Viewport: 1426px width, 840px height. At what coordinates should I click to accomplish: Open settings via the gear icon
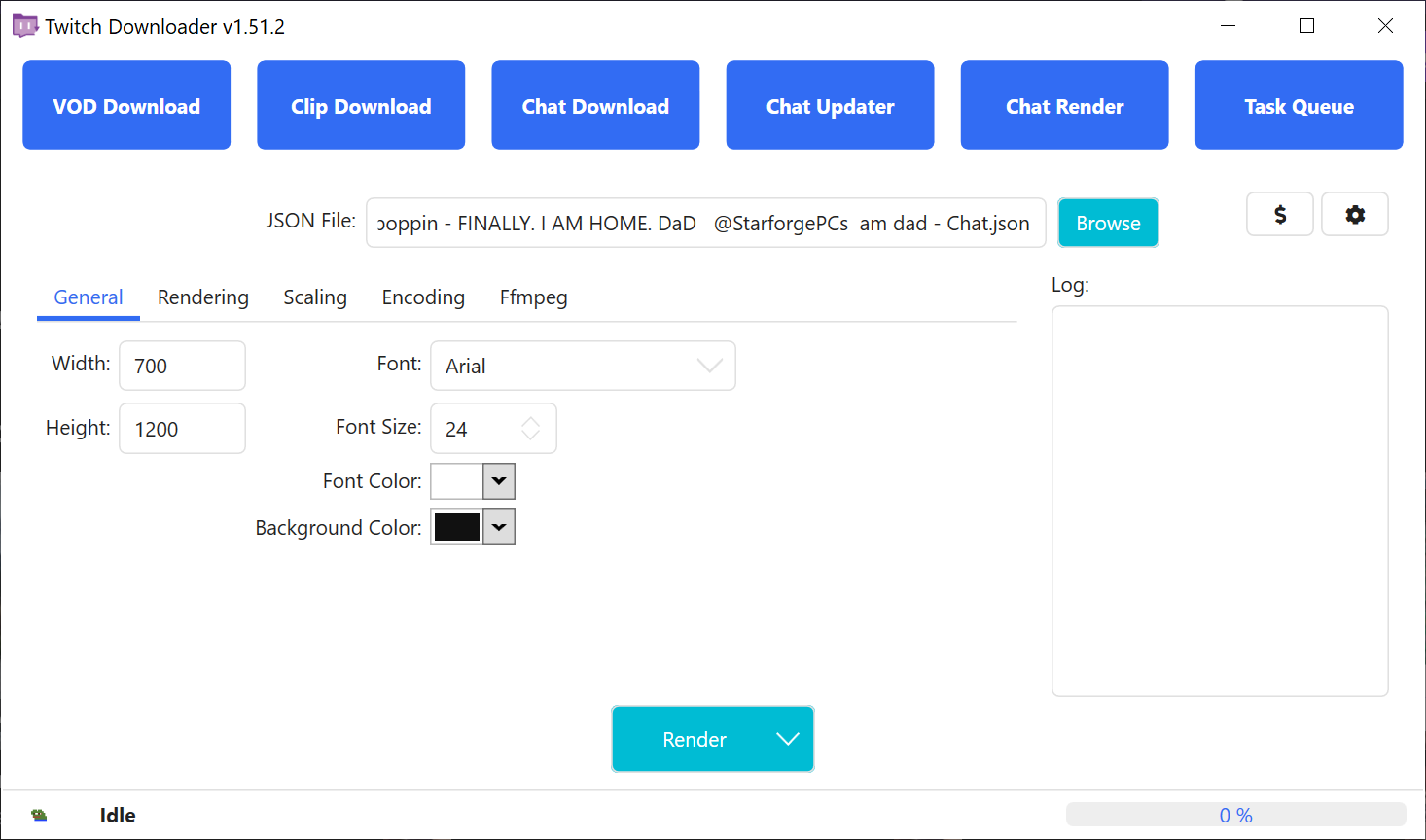click(1355, 214)
